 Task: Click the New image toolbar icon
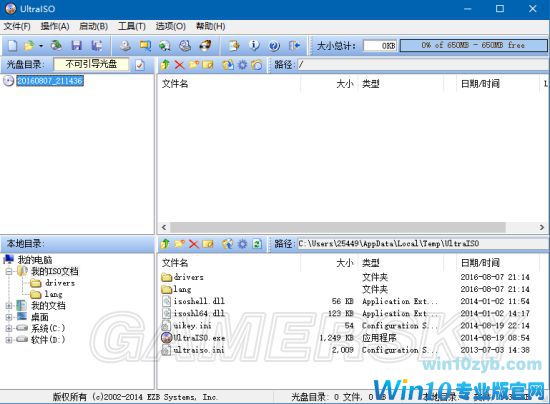(x=12, y=46)
